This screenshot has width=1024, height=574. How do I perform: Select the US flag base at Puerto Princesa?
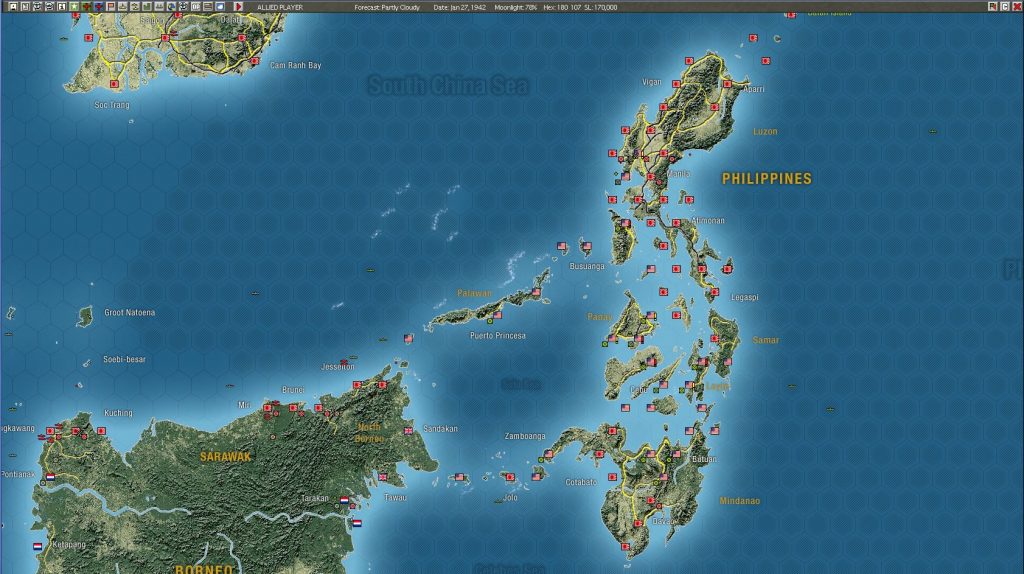pyautogui.click(x=498, y=315)
